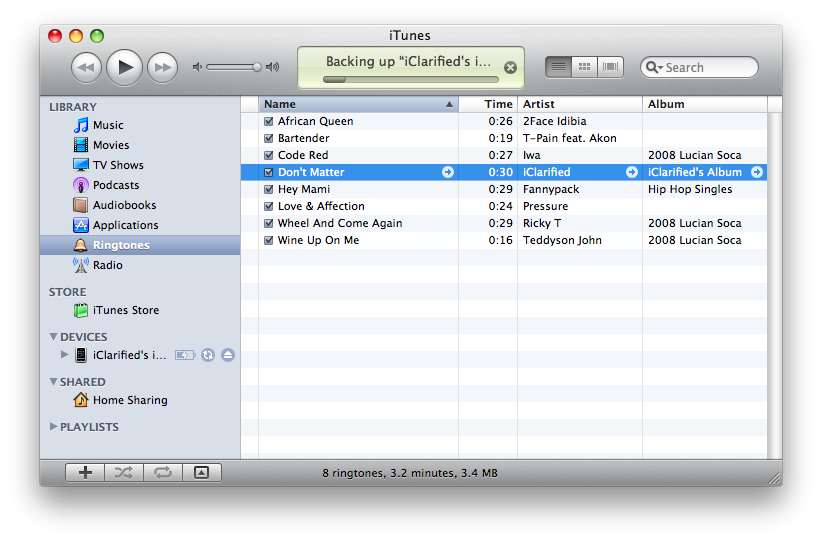Viewport: 822px width, 541px height.
Task: Create a new playlist with plus button
Action: [x=85, y=473]
